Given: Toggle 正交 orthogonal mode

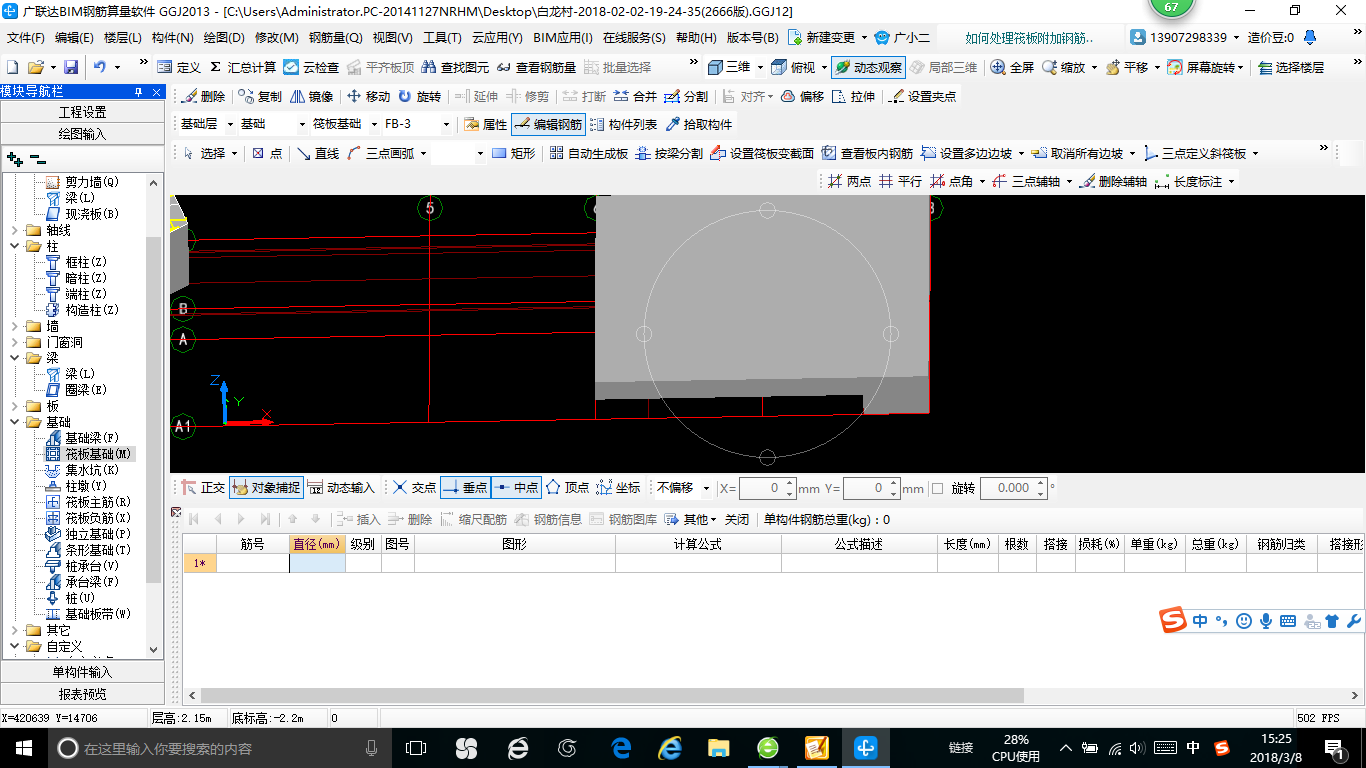Looking at the screenshot, I should coord(204,488).
